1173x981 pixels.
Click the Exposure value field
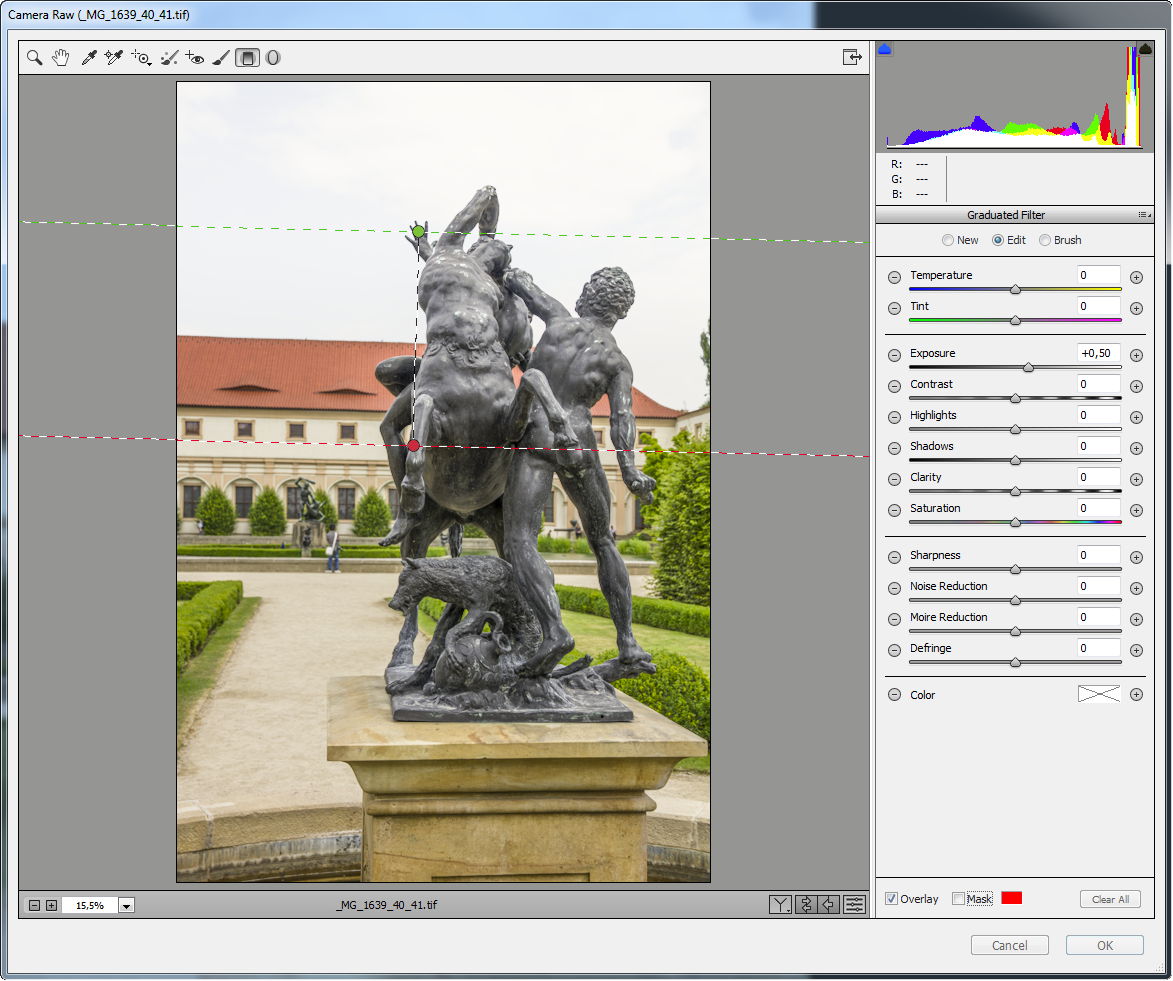(x=1098, y=353)
